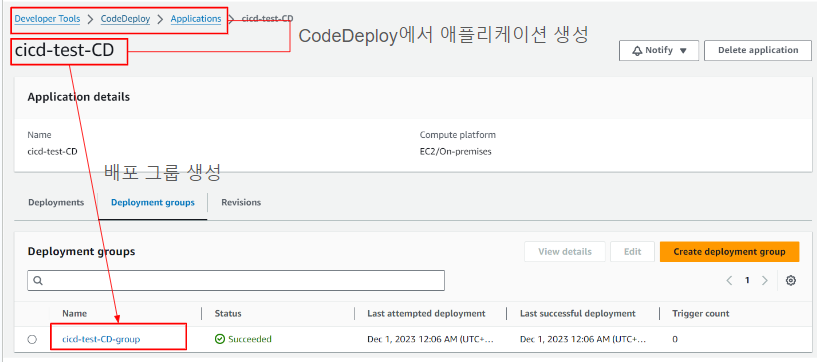Open the Notify dropdown menu
Image resolution: width=817 pixels, height=362 pixels.
click(x=659, y=51)
